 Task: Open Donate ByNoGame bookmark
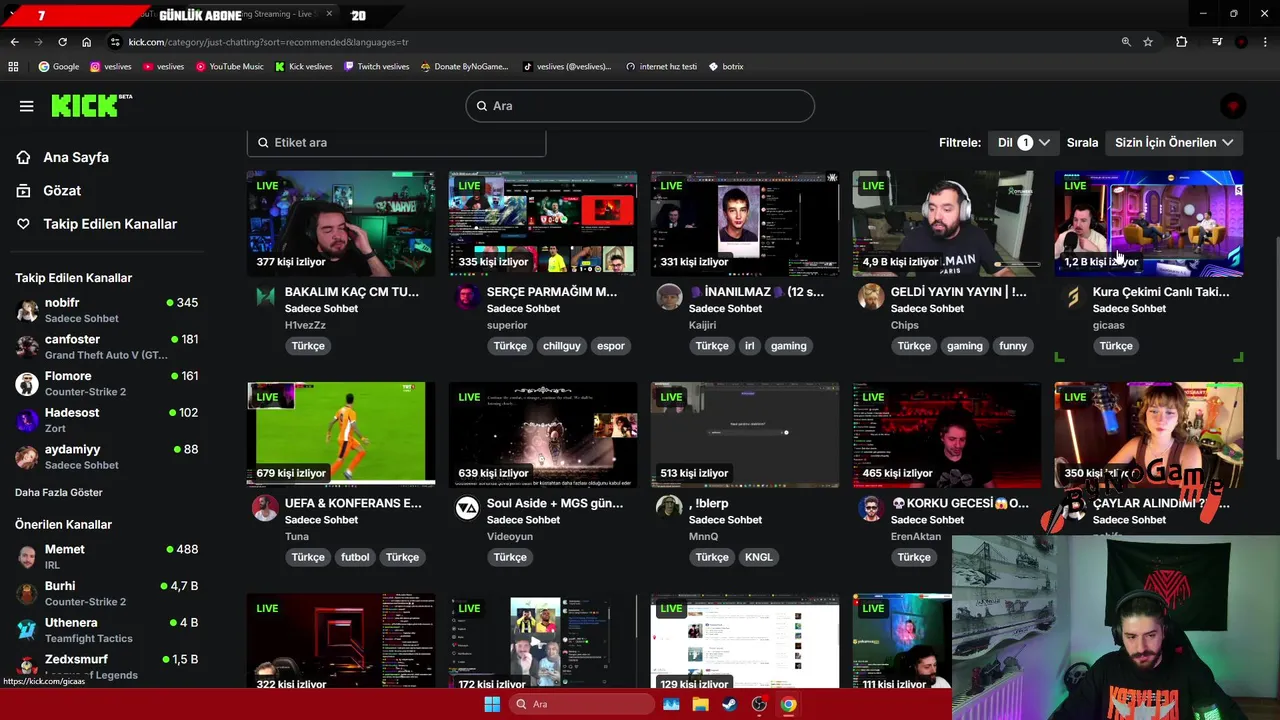point(464,67)
